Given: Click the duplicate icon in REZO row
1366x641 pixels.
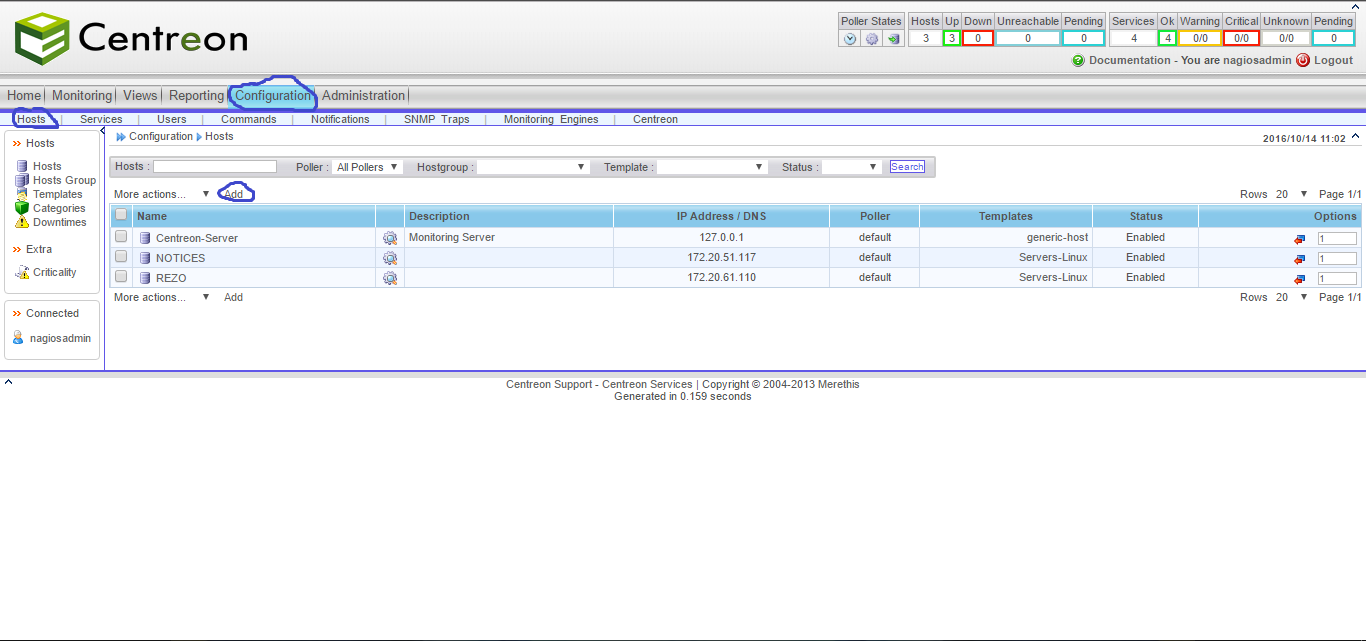Looking at the screenshot, I should tap(1299, 279).
